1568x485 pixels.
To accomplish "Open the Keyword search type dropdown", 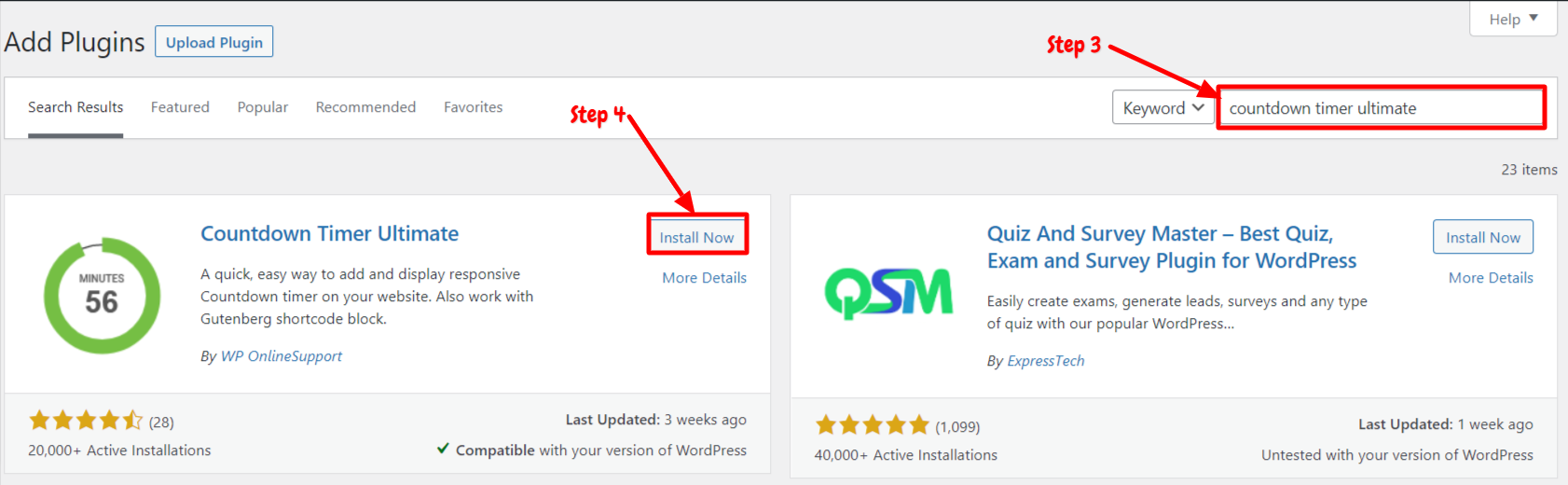I will click(x=1163, y=107).
